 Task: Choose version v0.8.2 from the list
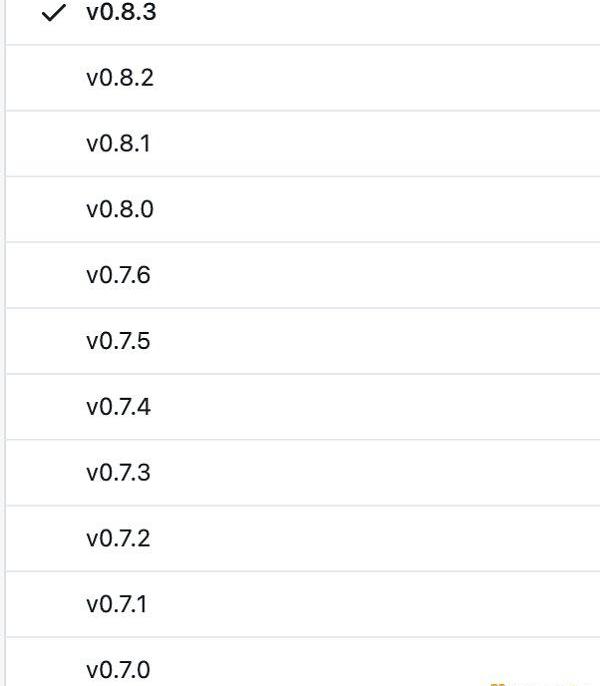click(120, 77)
